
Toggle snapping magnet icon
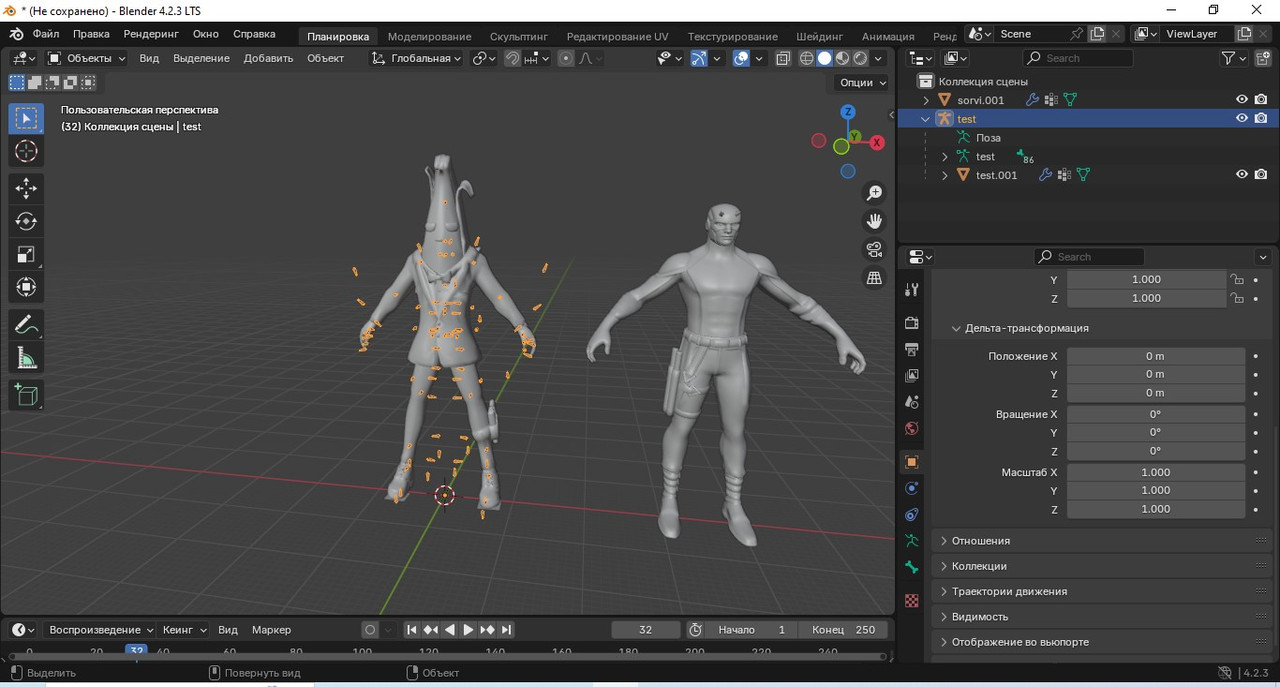pos(512,58)
